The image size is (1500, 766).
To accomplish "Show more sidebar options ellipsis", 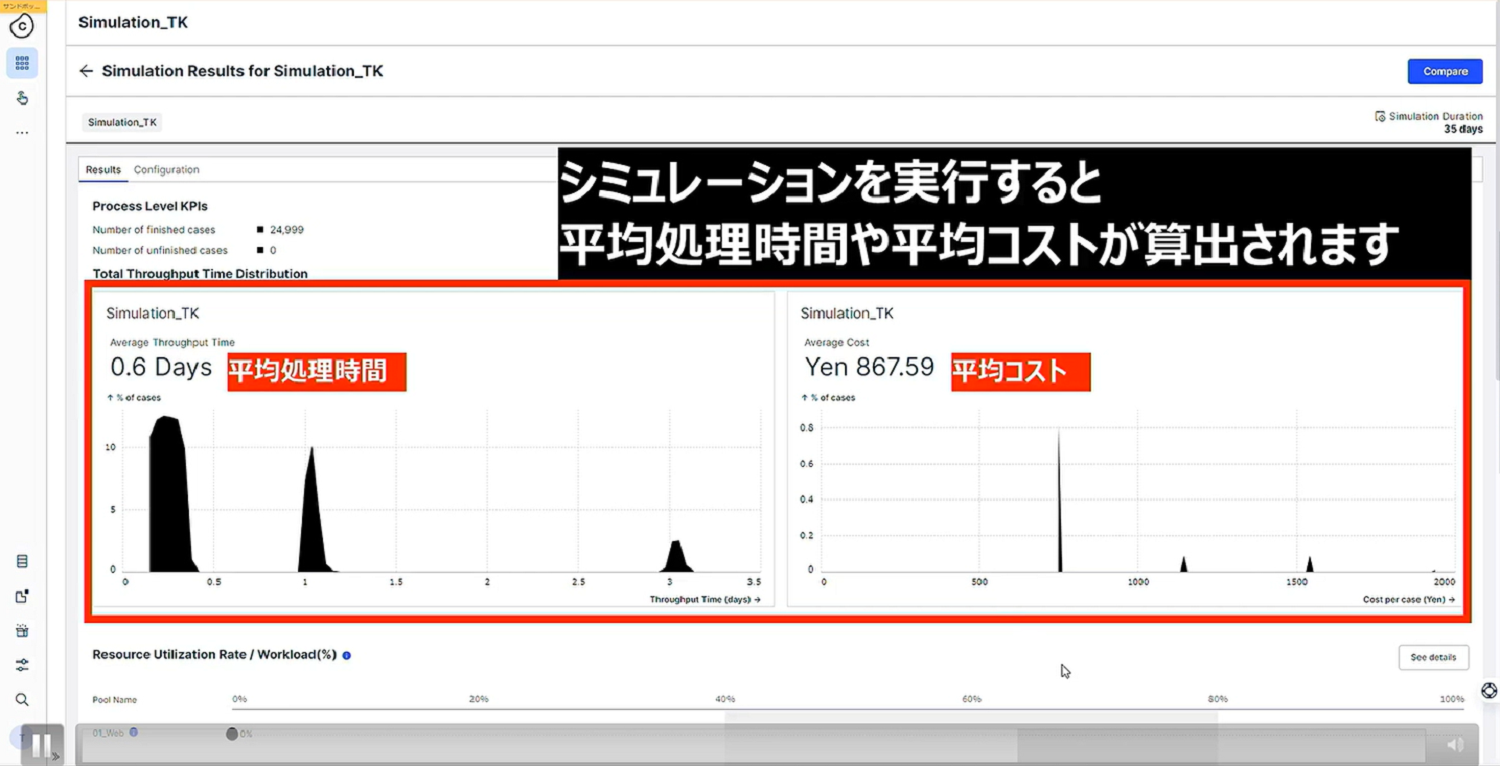I will click(22, 132).
